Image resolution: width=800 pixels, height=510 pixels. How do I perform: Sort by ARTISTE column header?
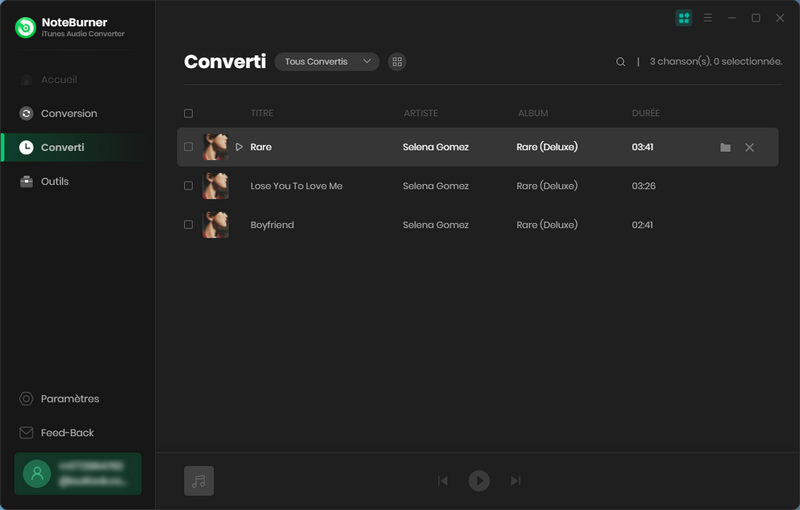pyautogui.click(x=421, y=113)
